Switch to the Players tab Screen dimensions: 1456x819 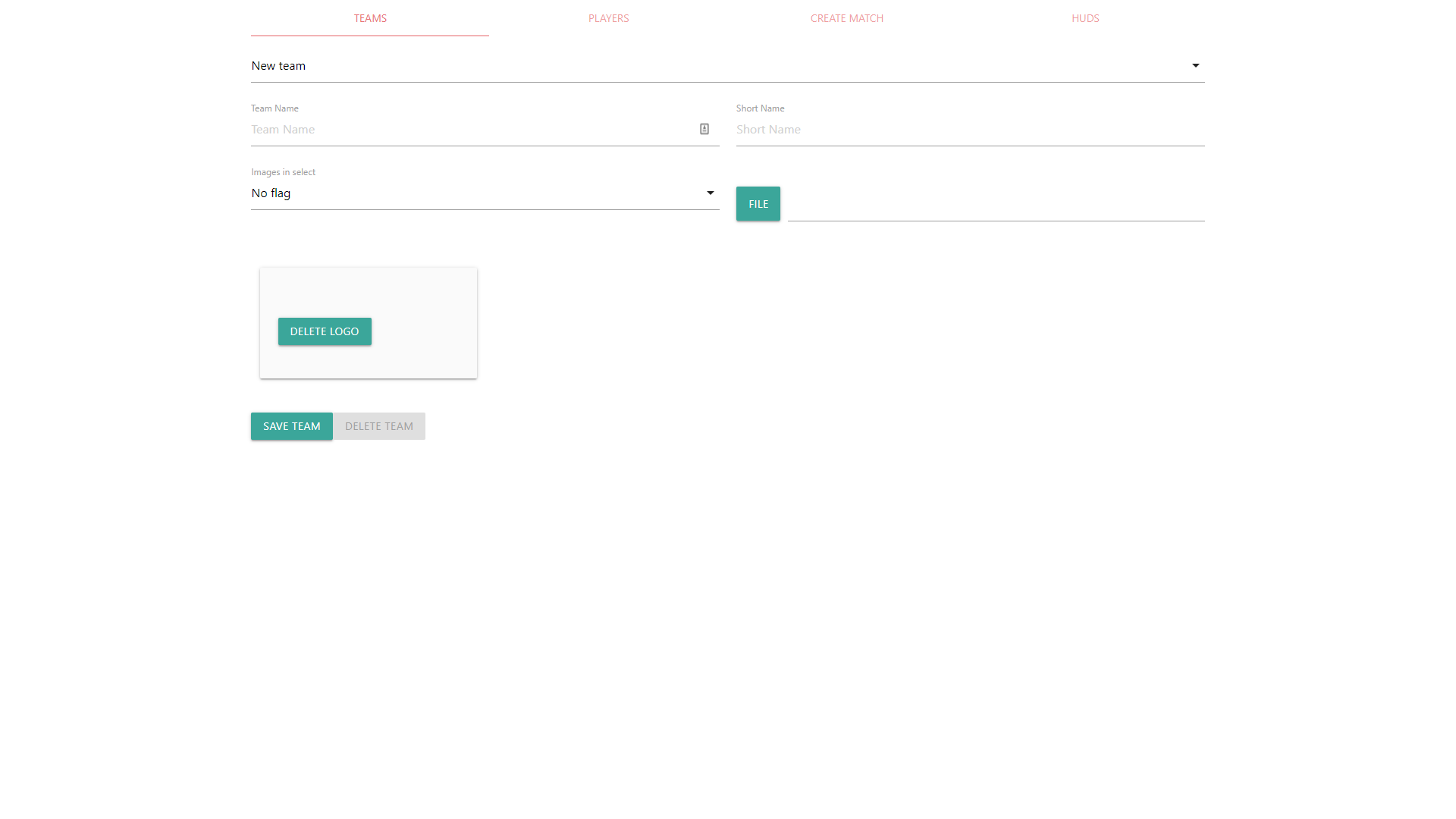pyautogui.click(x=608, y=18)
